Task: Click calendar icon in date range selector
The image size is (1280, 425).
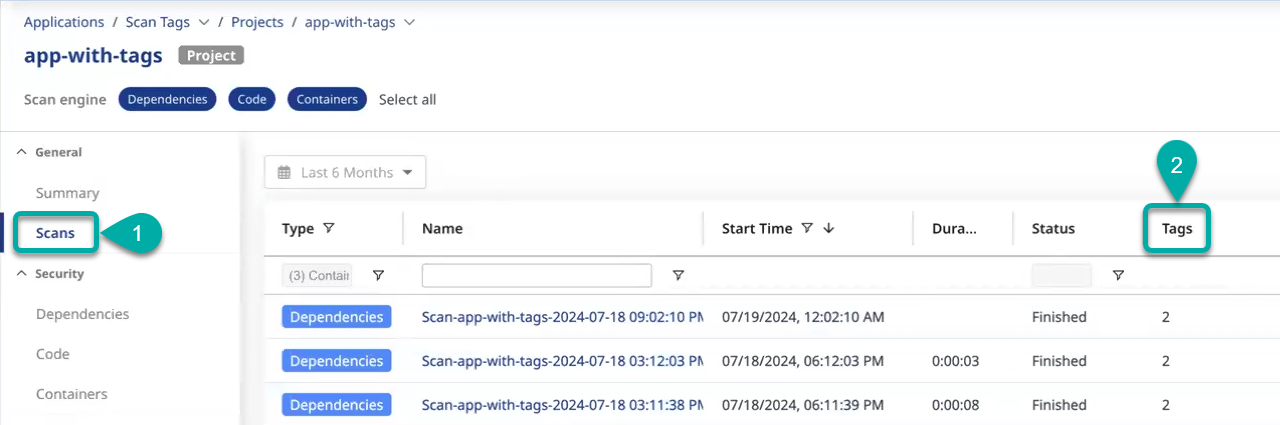Action: [x=284, y=173]
